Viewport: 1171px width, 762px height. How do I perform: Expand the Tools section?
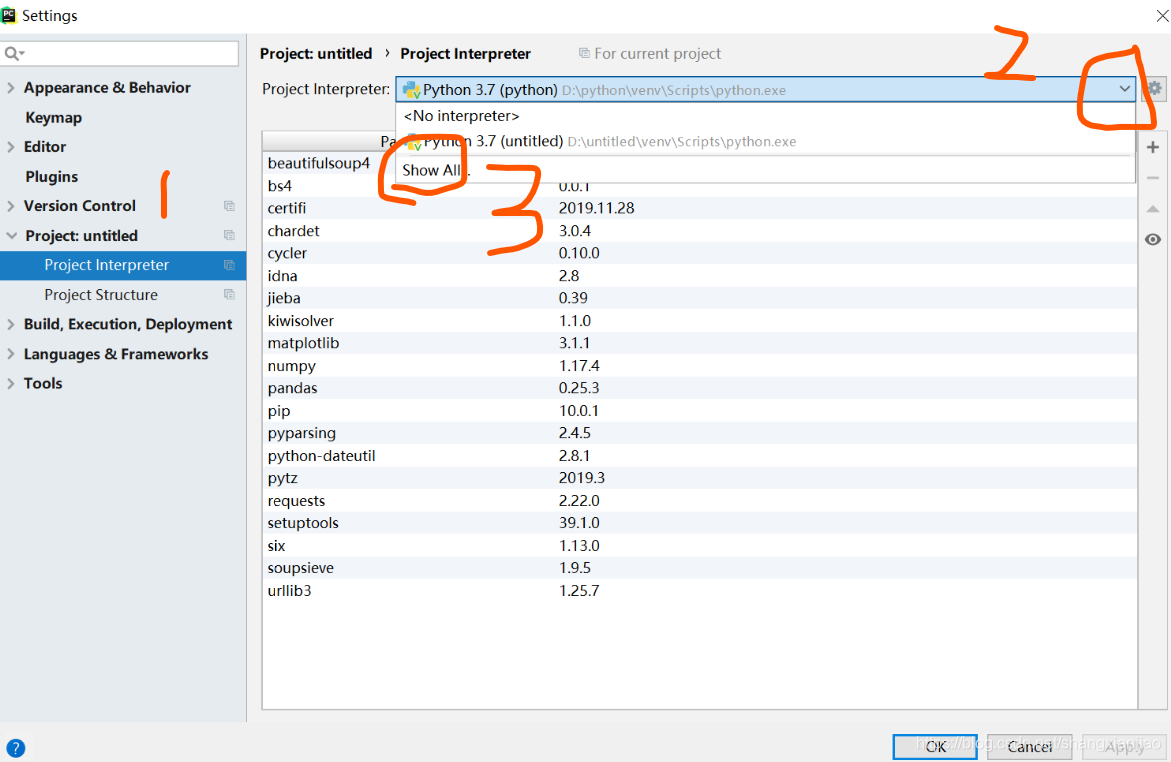click(x=10, y=383)
